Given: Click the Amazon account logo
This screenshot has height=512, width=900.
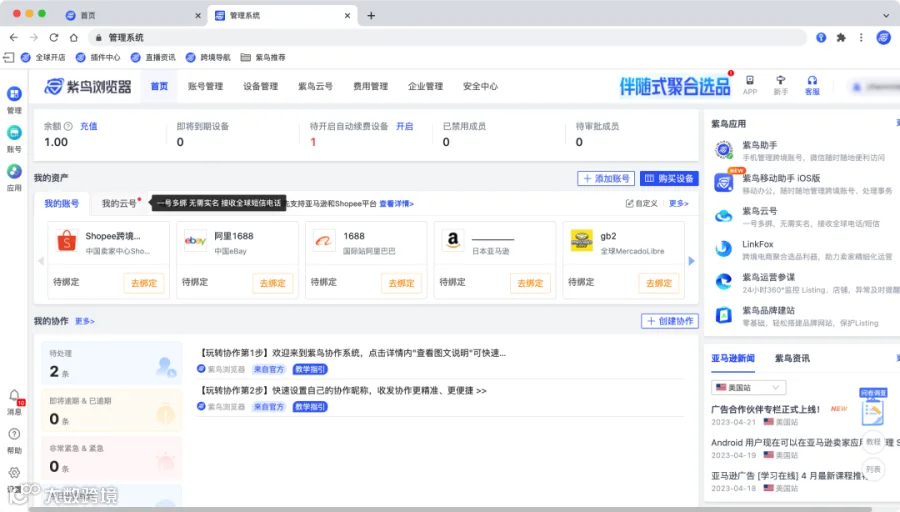Looking at the screenshot, I should [x=453, y=241].
